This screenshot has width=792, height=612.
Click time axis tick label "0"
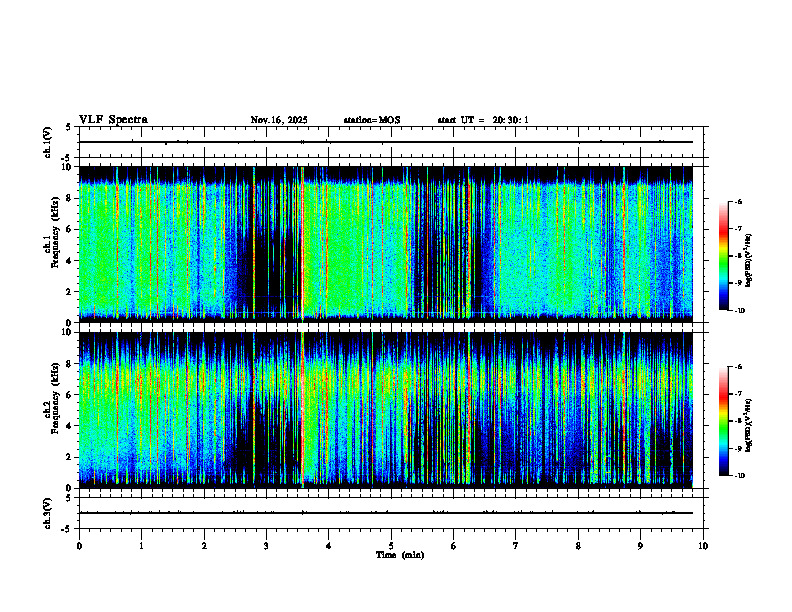pyautogui.click(x=79, y=546)
